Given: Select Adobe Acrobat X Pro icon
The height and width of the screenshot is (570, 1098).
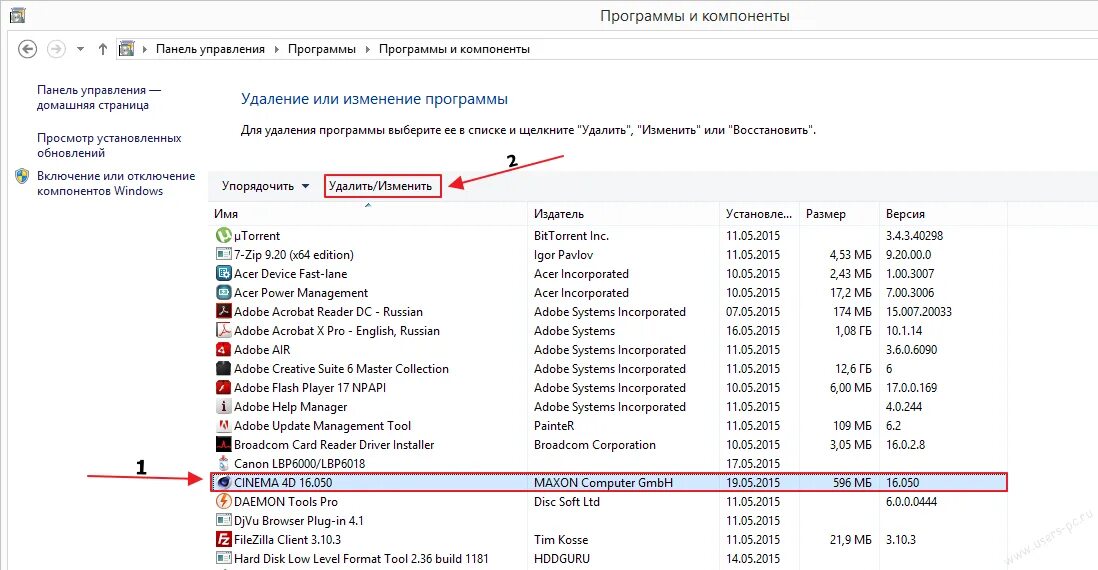Looking at the screenshot, I should [x=223, y=330].
